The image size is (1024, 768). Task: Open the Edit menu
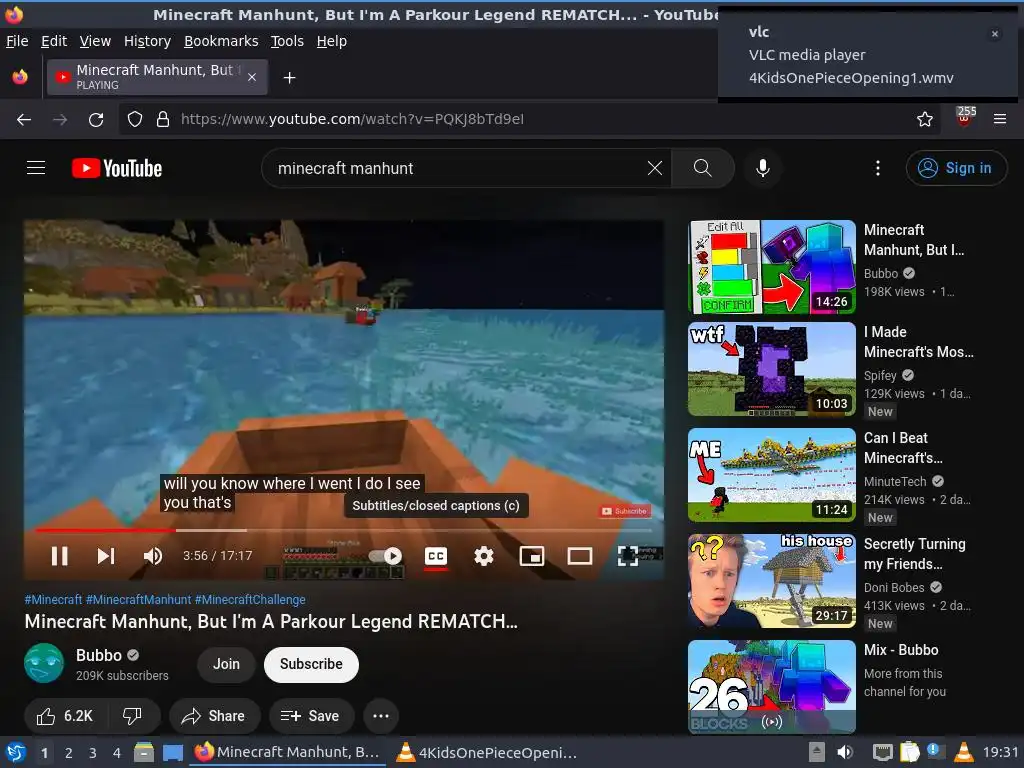click(x=54, y=41)
